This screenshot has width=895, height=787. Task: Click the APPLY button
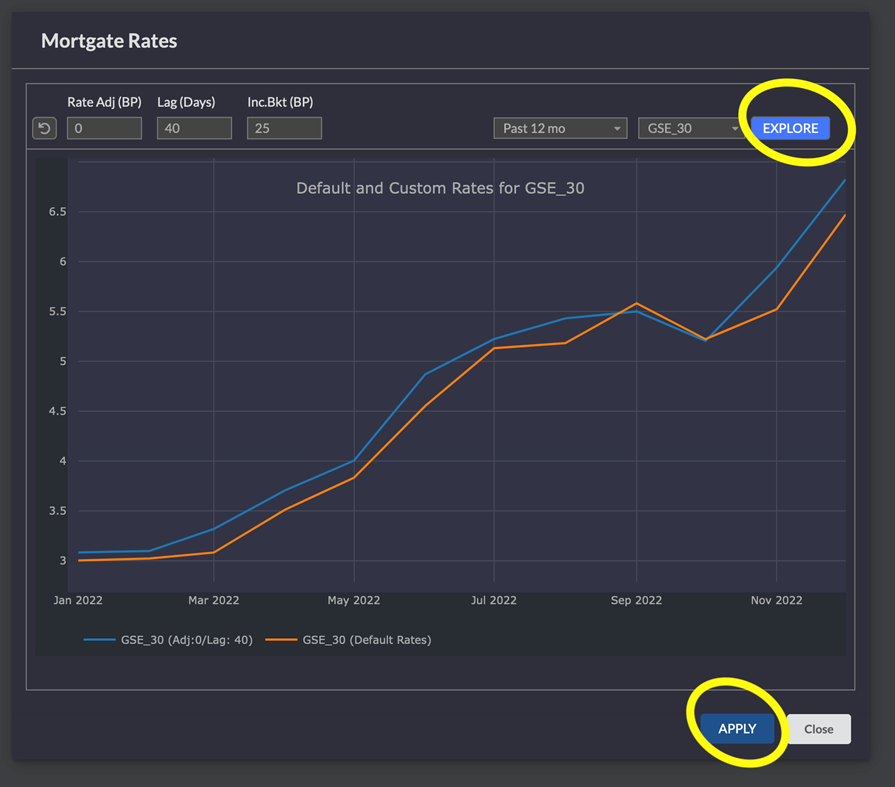(737, 729)
